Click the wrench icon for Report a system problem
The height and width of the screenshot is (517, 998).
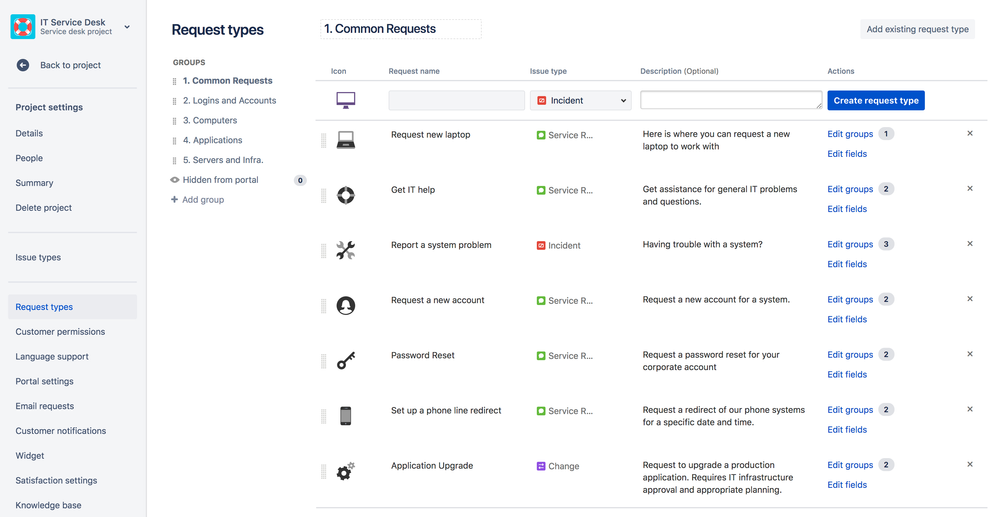coord(346,250)
